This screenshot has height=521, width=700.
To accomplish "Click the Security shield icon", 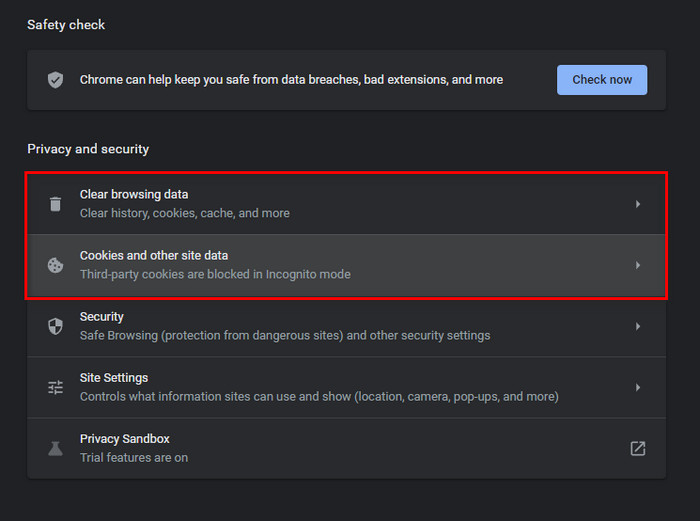I will [x=55, y=326].
